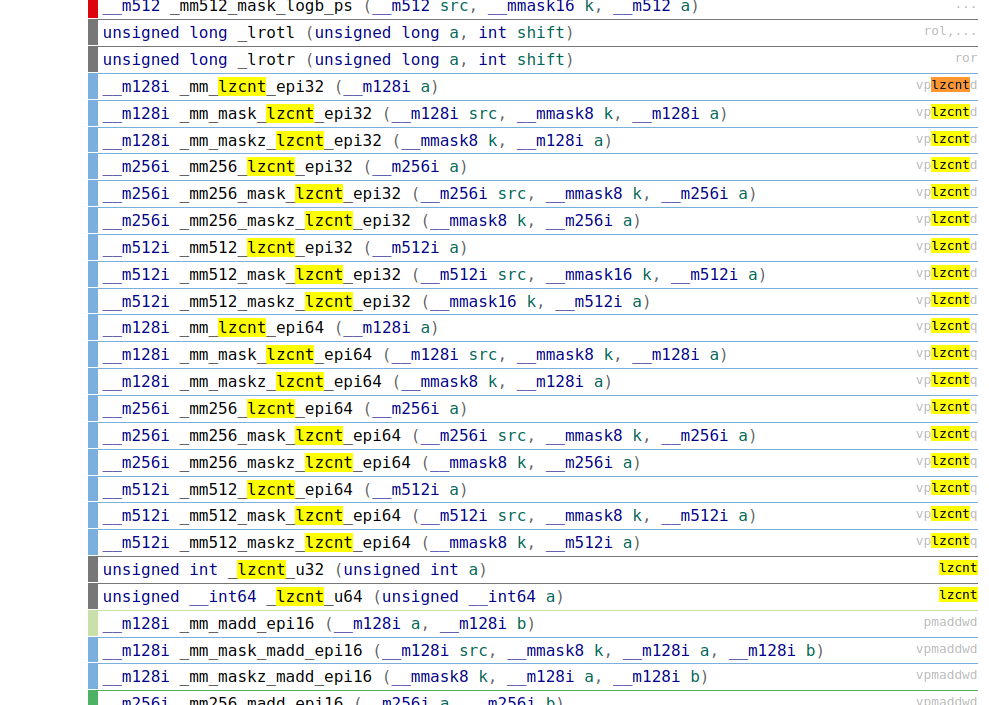This screenshot has height=705, width=989.
Task: Show details for _mm_maskz_lzcnt_epi64
Action: [533, 382]
